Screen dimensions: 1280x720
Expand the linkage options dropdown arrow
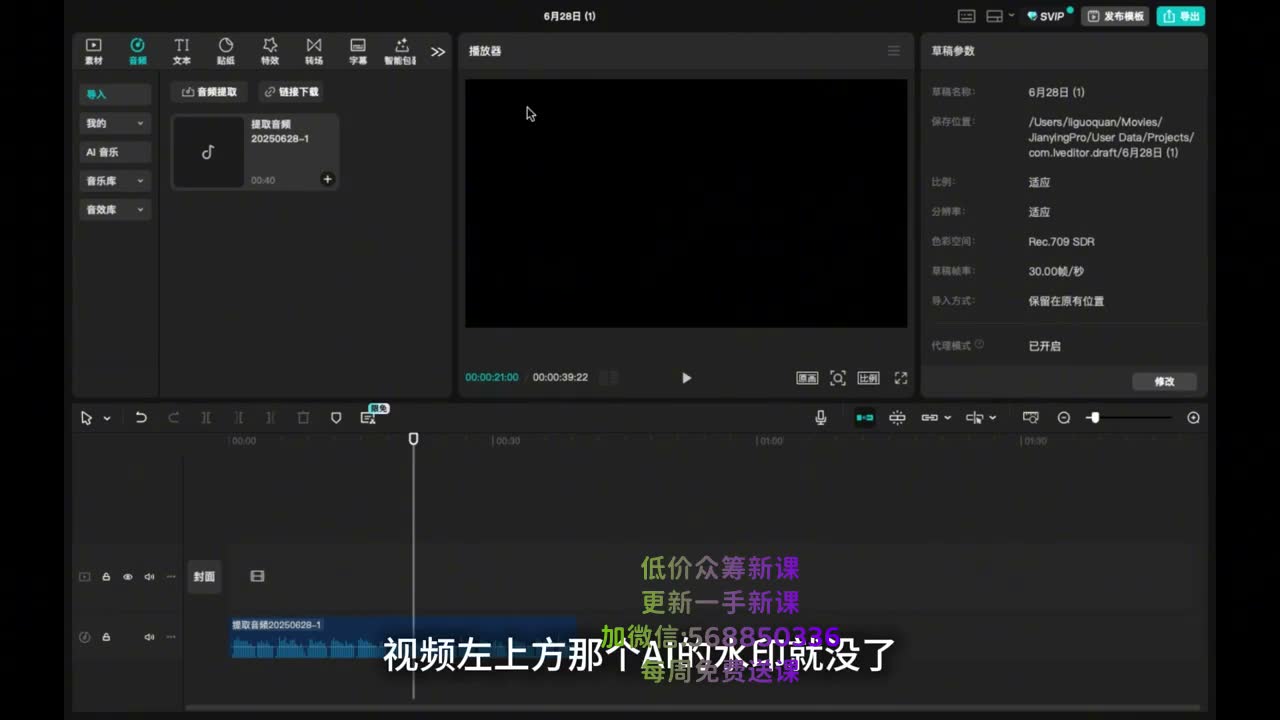(947, 418)
